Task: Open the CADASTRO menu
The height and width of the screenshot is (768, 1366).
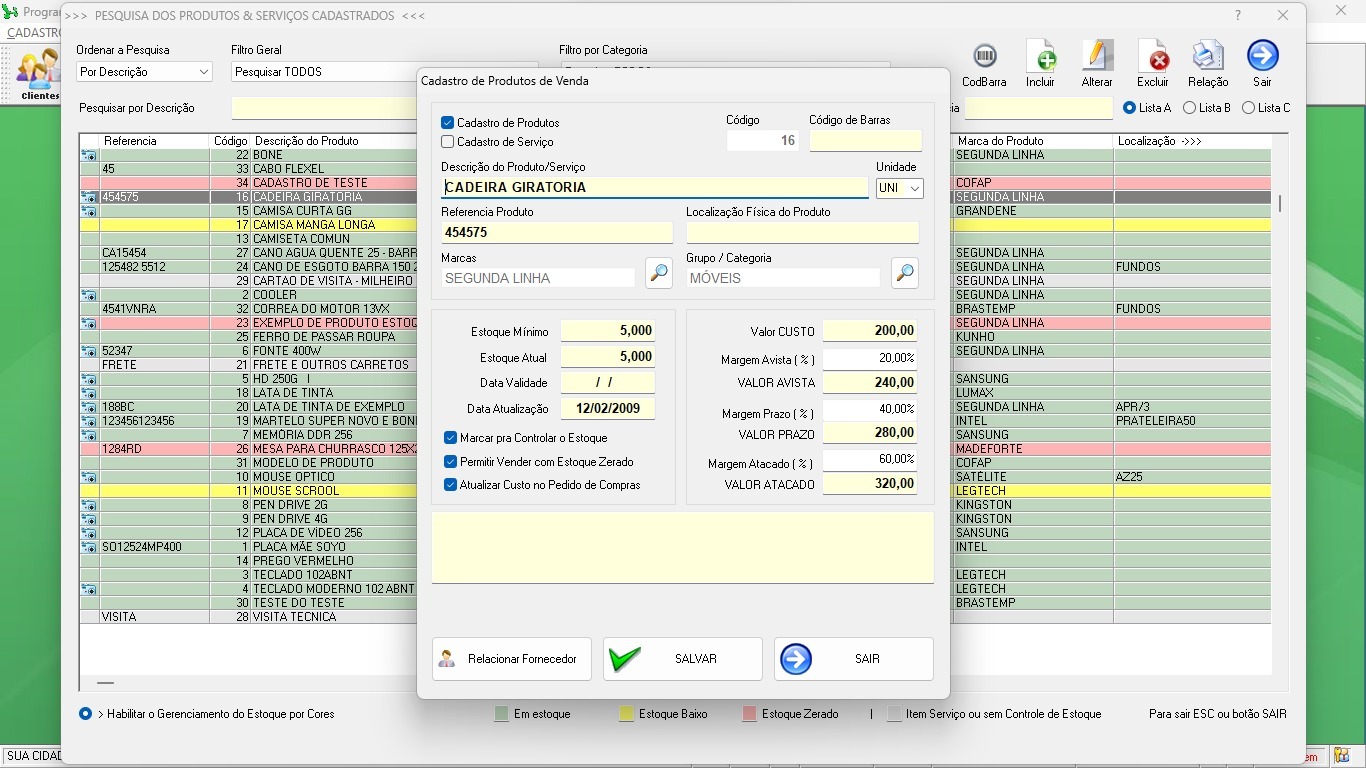Action: pyautogui.click(x=34, y=33)
